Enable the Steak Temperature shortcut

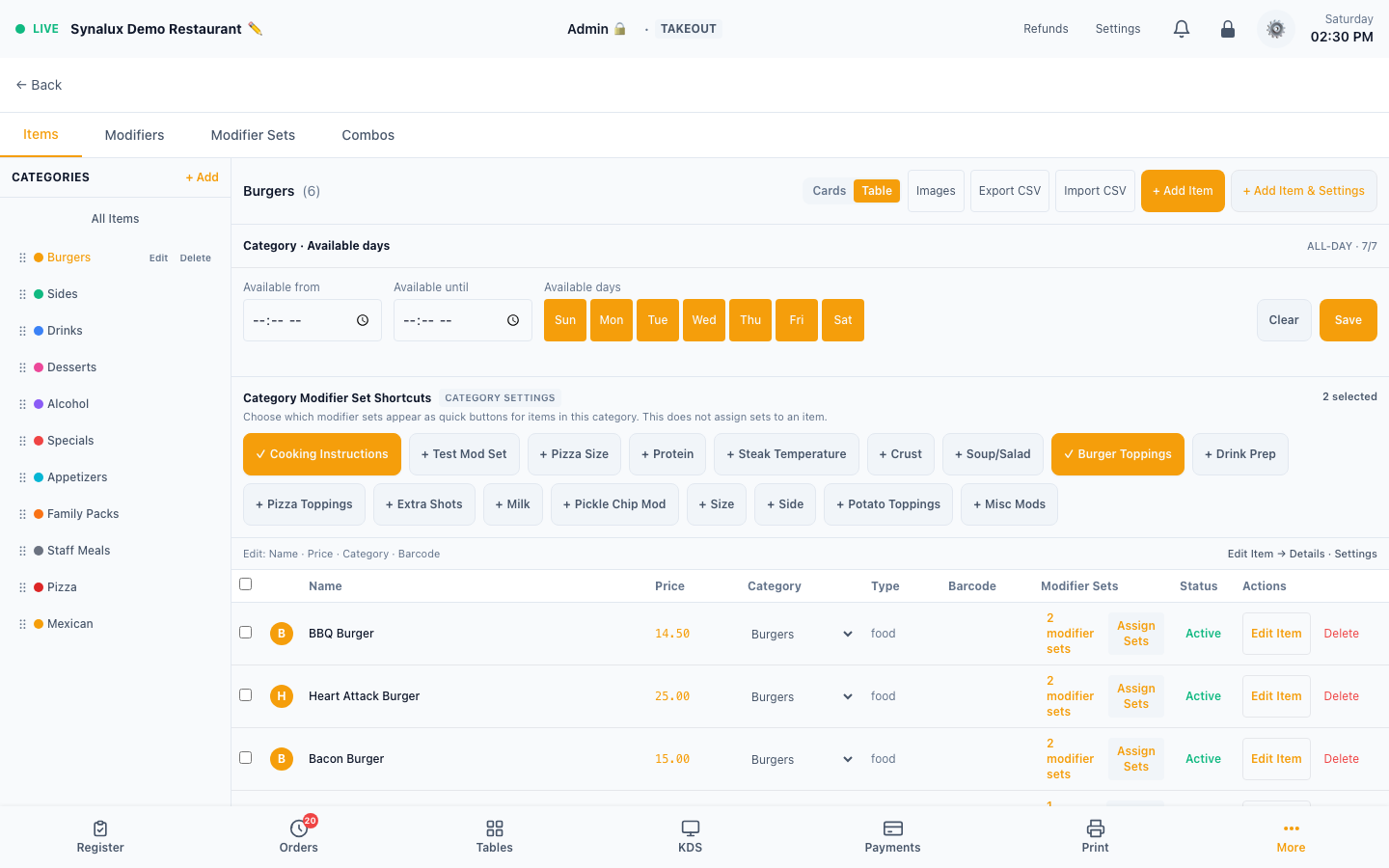[786, 454]
